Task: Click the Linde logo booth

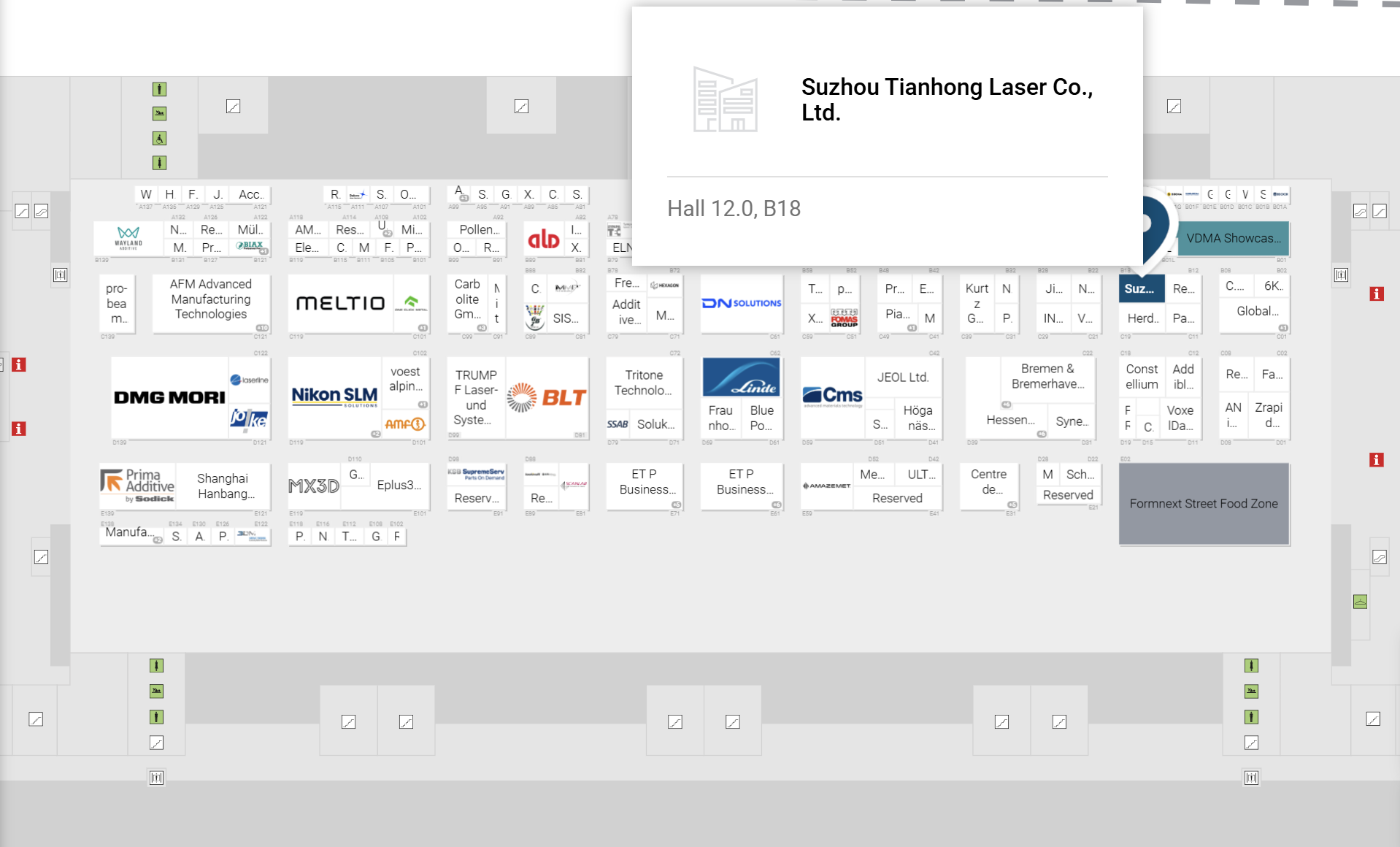Action: 741,377
